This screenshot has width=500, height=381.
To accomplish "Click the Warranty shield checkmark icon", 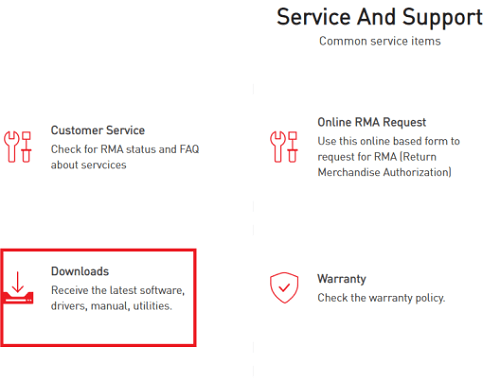I will tap(284, 288).
